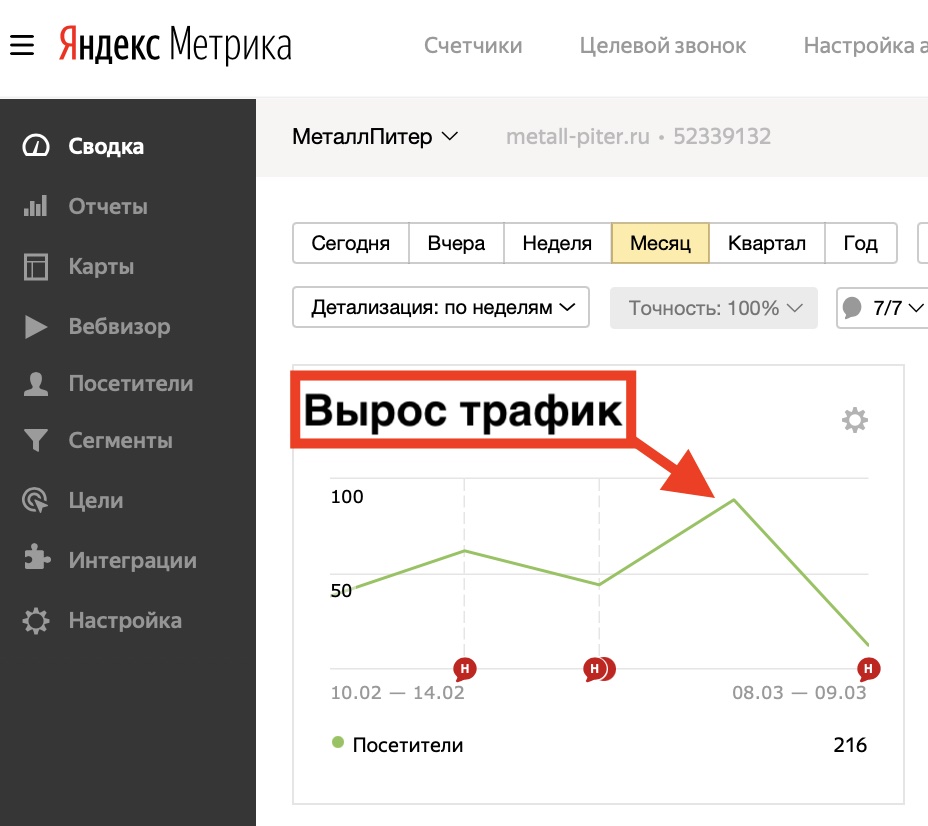The image size is (928, 826).
Task: Select the Квартал period
Action: [x=766, y=243]
